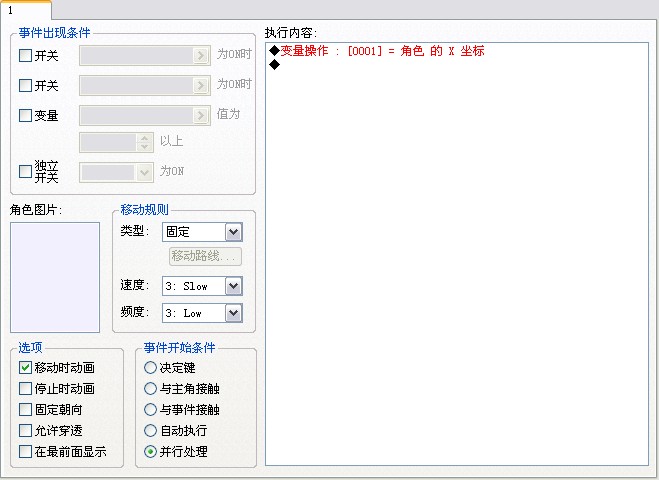Open the 类型 movement type dropdown
Screen dimensions: 659x480
click(234, 232)
